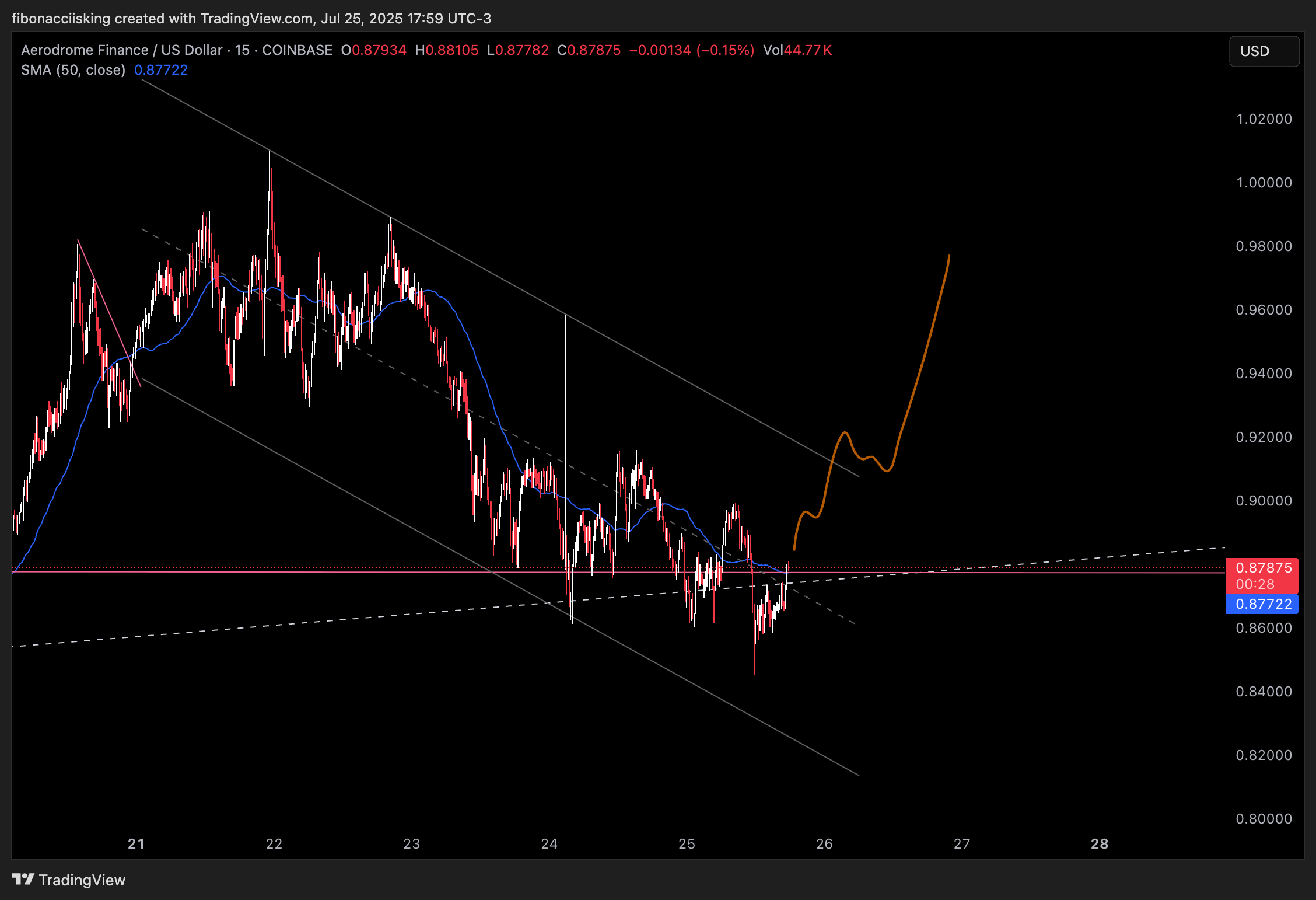
Task: Click the 0.82000 price axis label
Action: 1264,755
